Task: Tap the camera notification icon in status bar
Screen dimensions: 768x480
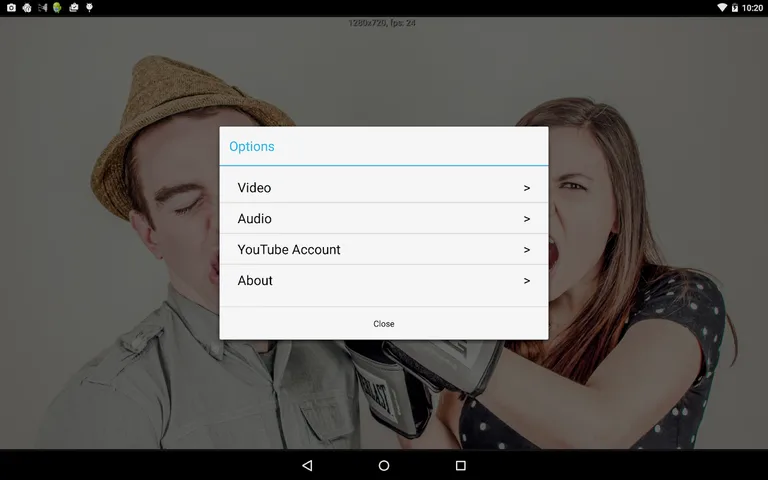Action: click(11, 7)
